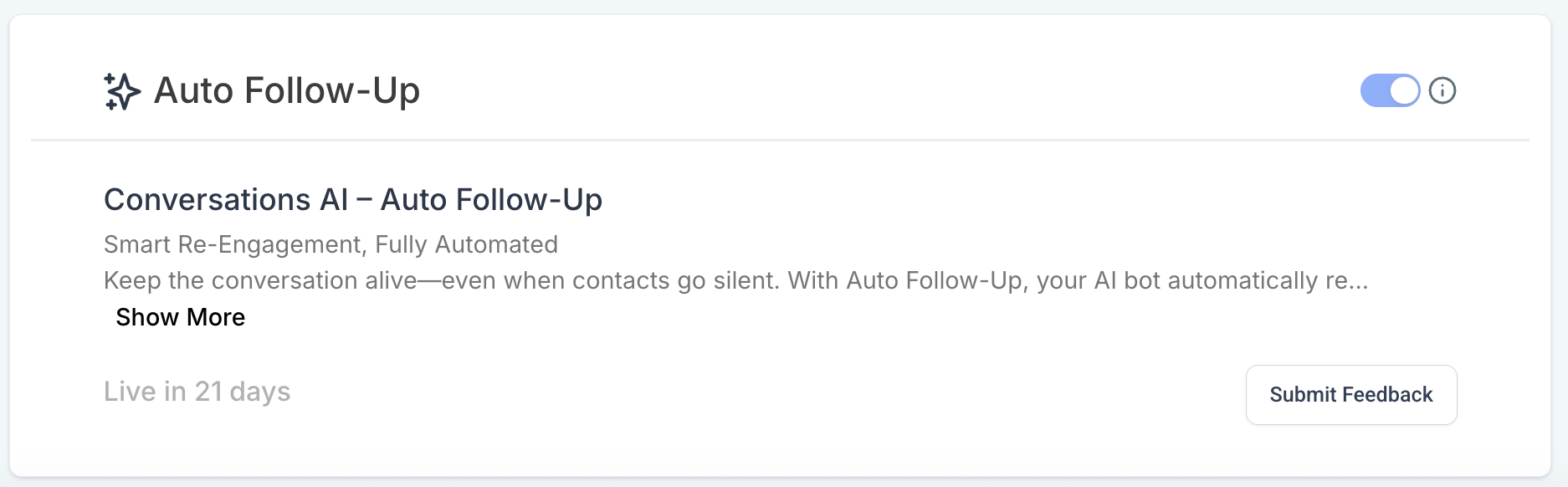This screenshot has height=487, width=1568.
Task: Select the Auto Follow-Up card title
Action: (x=287, y=90)
